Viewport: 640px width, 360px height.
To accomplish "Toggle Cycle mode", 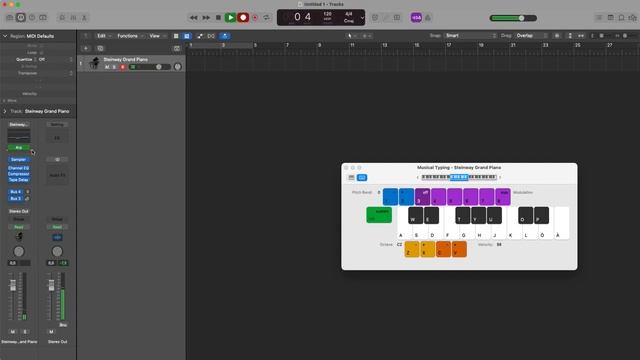I will point(267,18).
